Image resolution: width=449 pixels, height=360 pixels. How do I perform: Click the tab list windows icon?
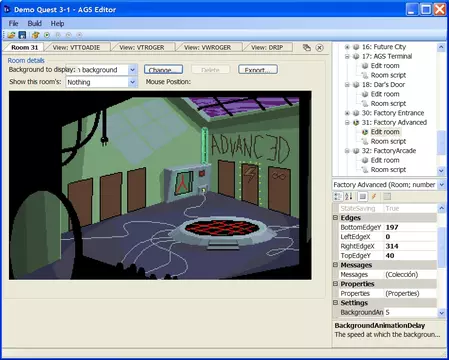pos(307,48)
